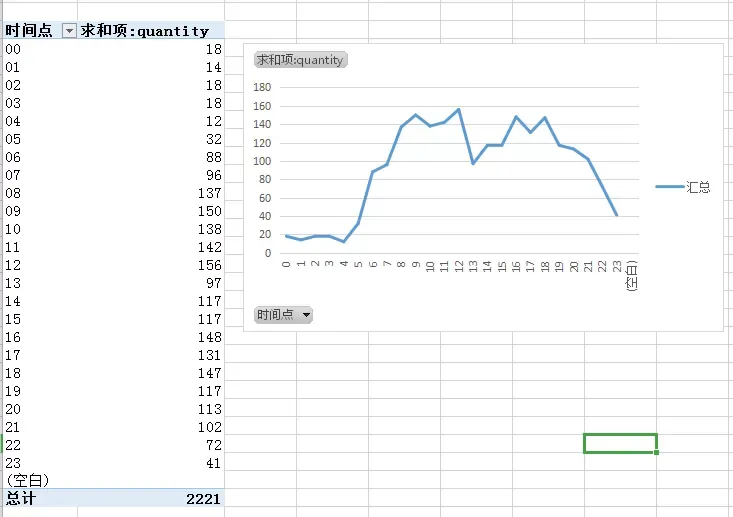Select row label cell 00
Image resolution: width=733 pixels, height=517 pixels.
[41, 49]
